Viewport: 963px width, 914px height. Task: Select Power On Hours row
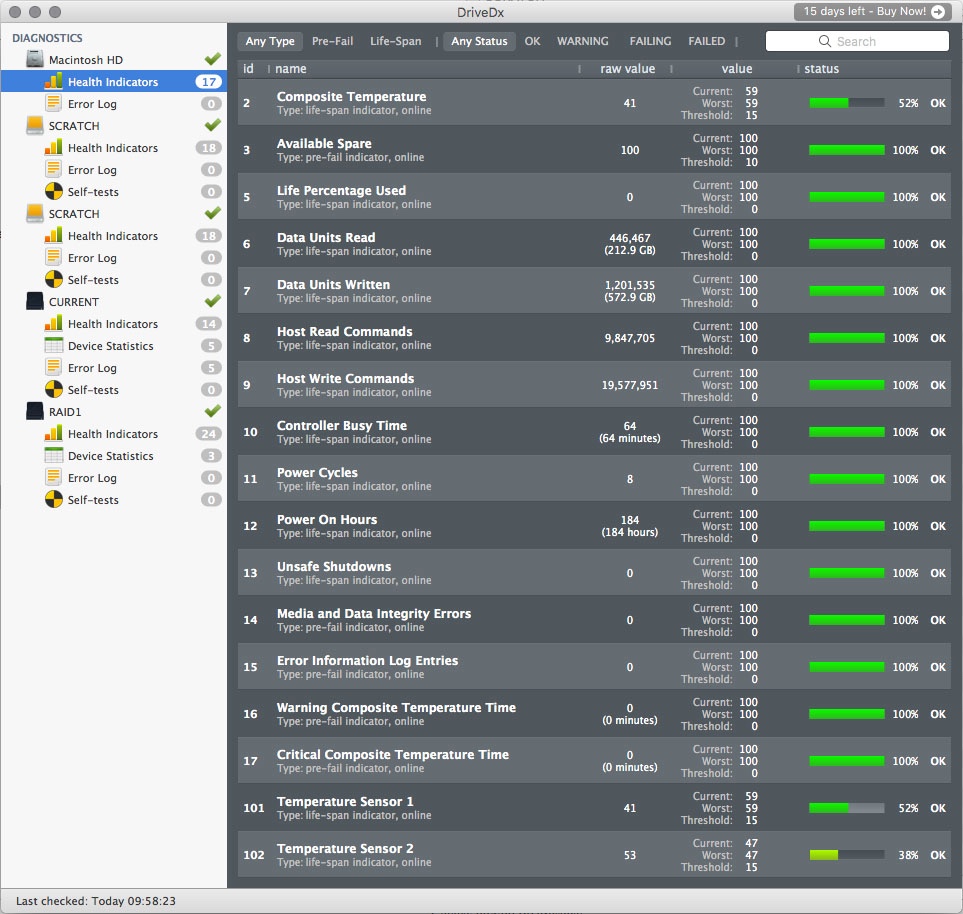click(595, 526)
